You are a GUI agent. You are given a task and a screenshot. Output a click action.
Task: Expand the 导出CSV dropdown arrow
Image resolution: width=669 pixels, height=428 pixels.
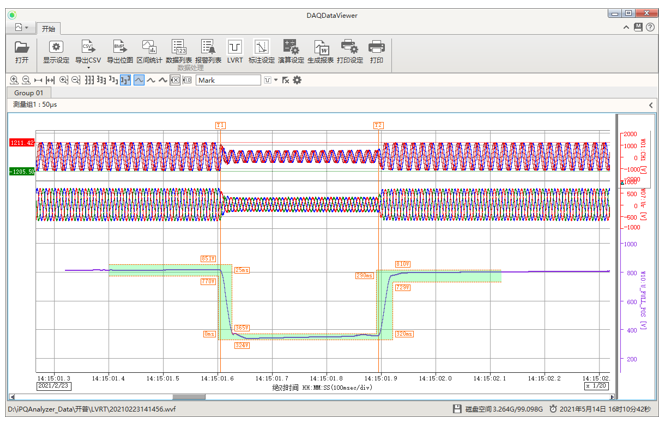point(88,68)
